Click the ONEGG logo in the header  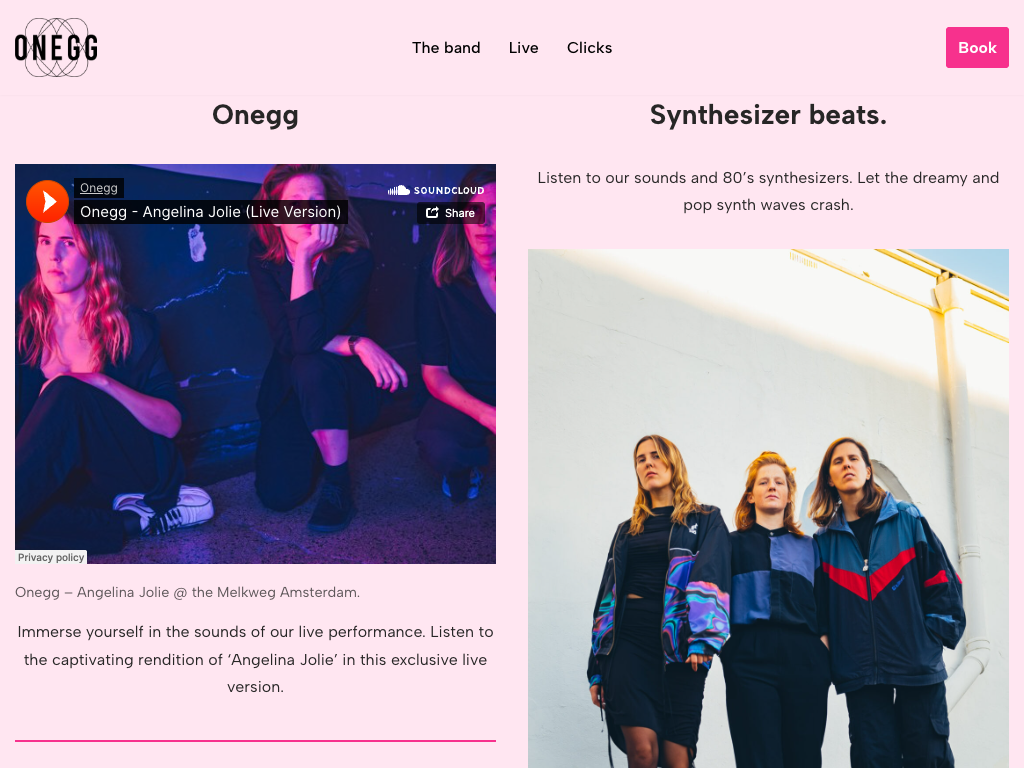[56, 48]
